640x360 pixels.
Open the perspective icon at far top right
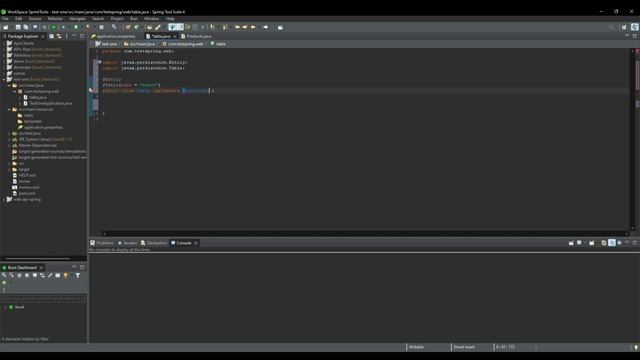pos(635,27)
